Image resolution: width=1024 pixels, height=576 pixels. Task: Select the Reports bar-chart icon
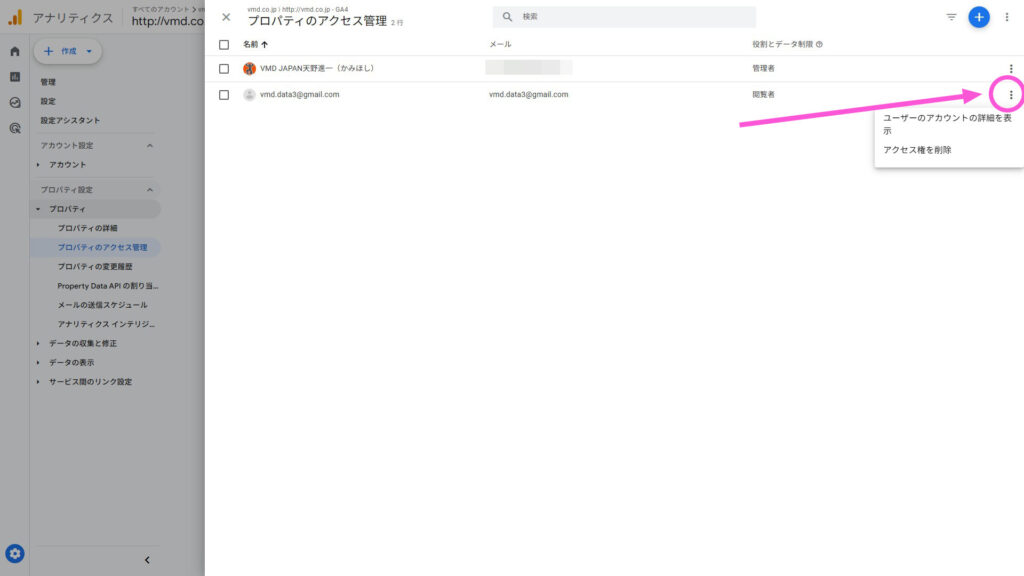pos(13,75)
